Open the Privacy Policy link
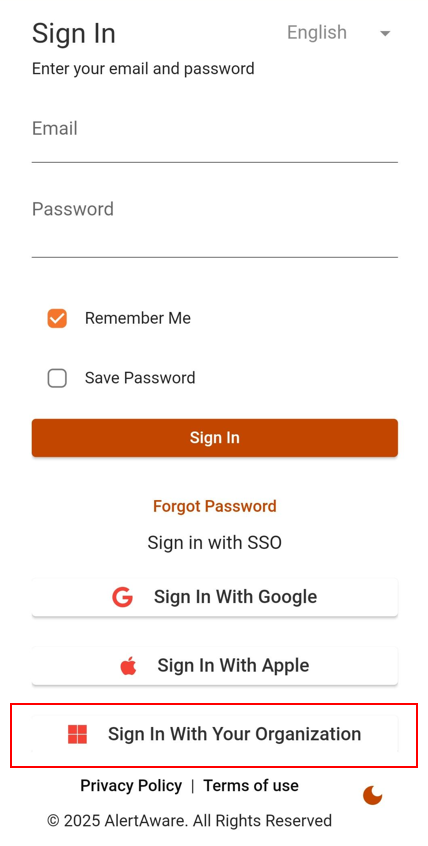The height and width of the screenshot is (846, 428). tap(131, 786)
